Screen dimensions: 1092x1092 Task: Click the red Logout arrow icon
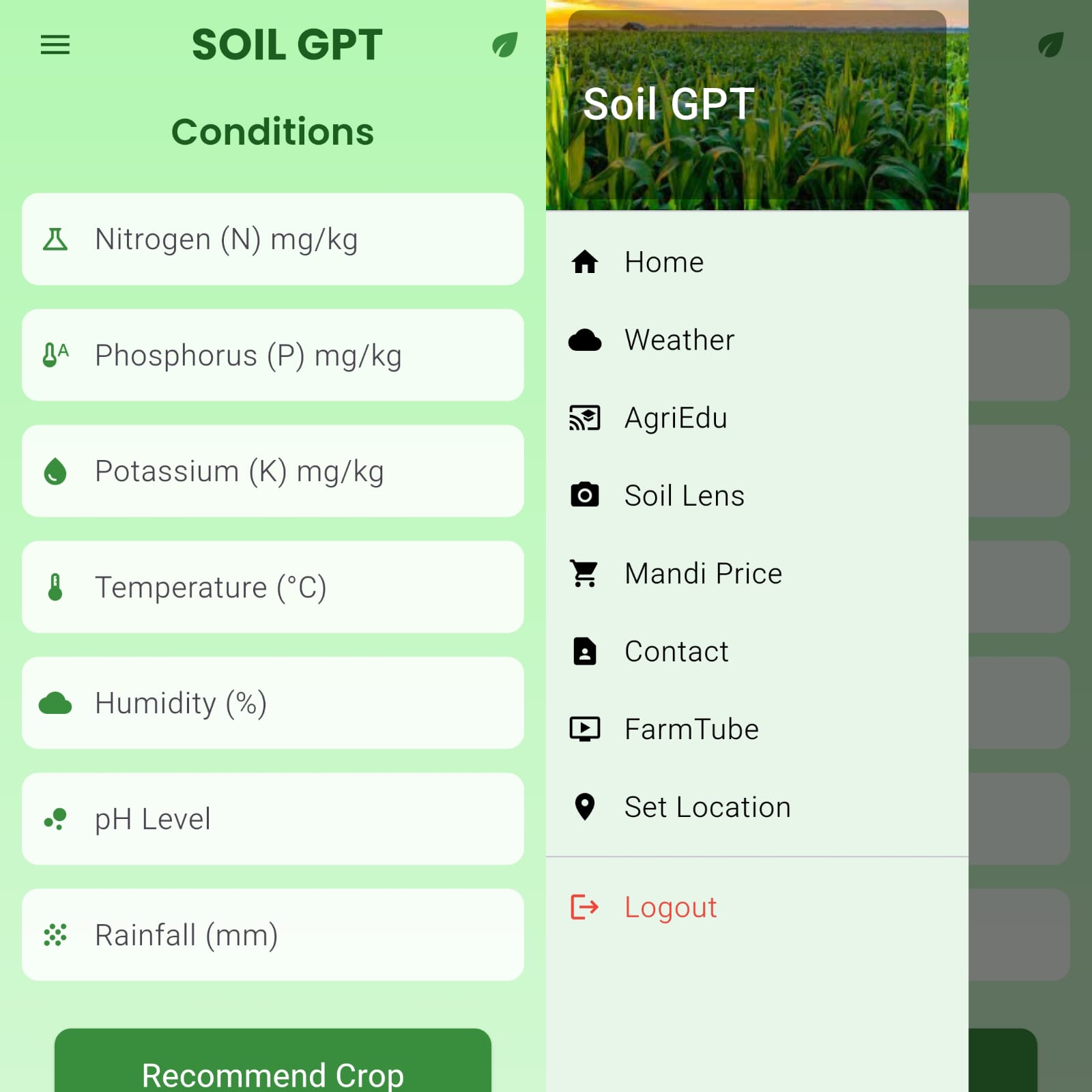pos(585,907)
